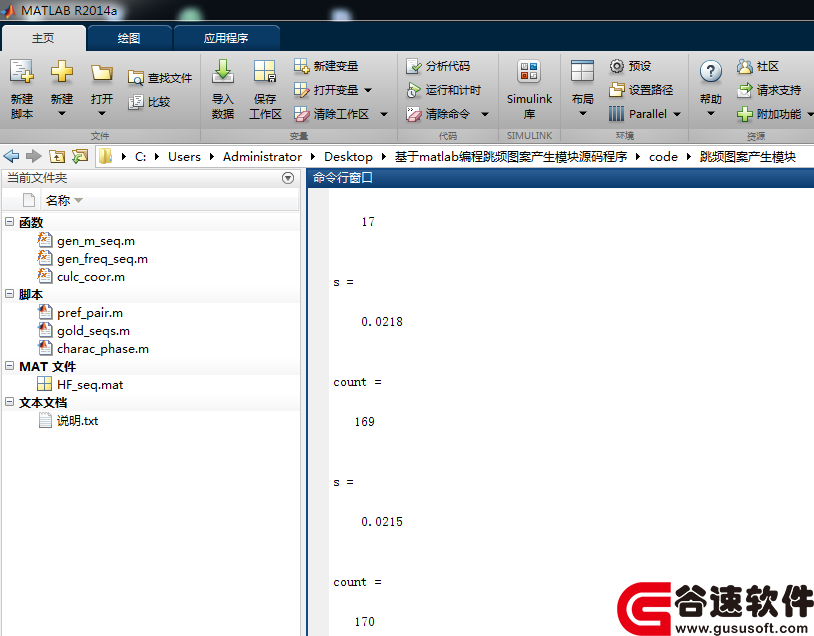
Task: Select the file HF_seq.mat
Action: [x=90, y=385]
